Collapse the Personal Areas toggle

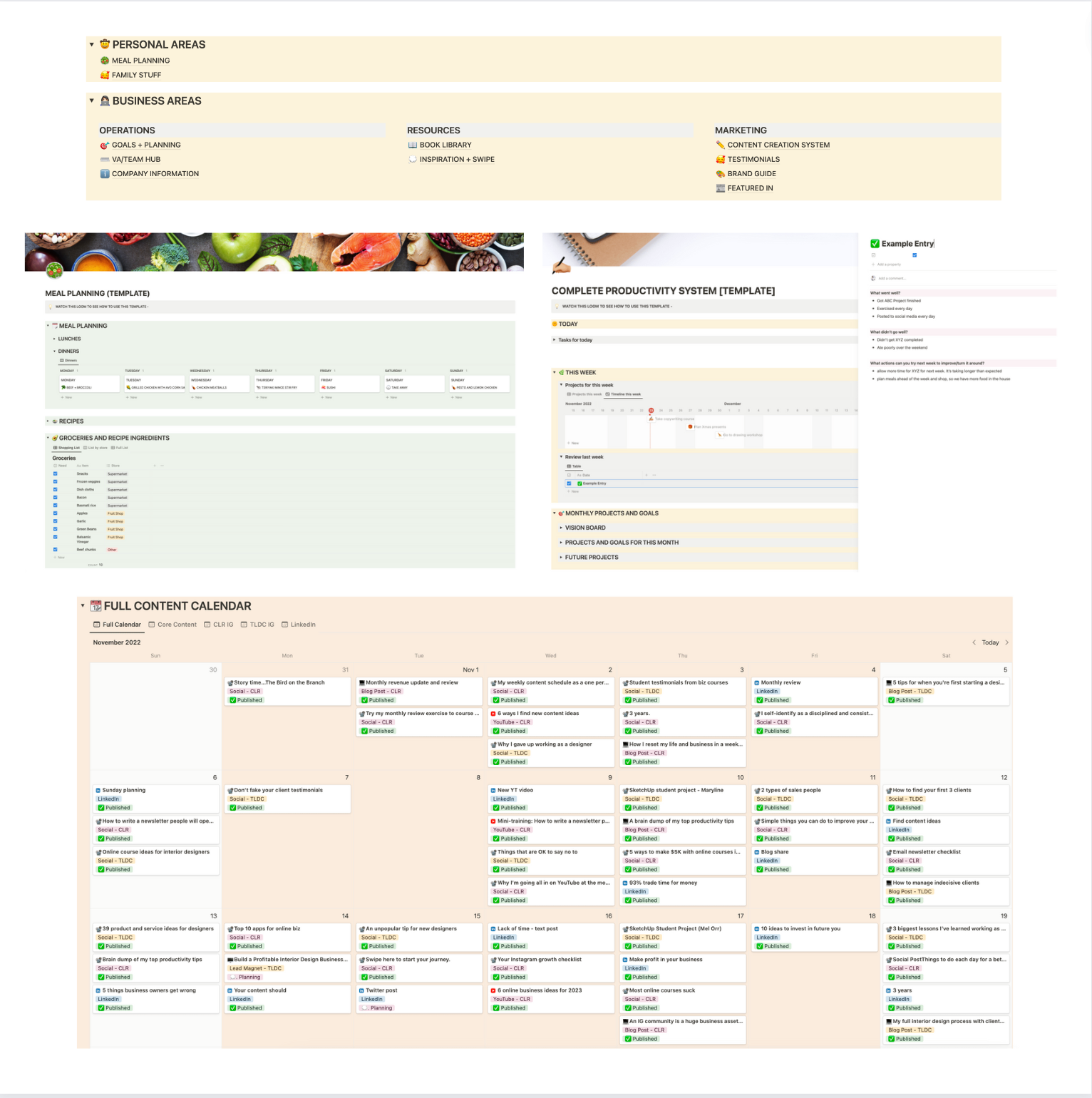[92, 45]
